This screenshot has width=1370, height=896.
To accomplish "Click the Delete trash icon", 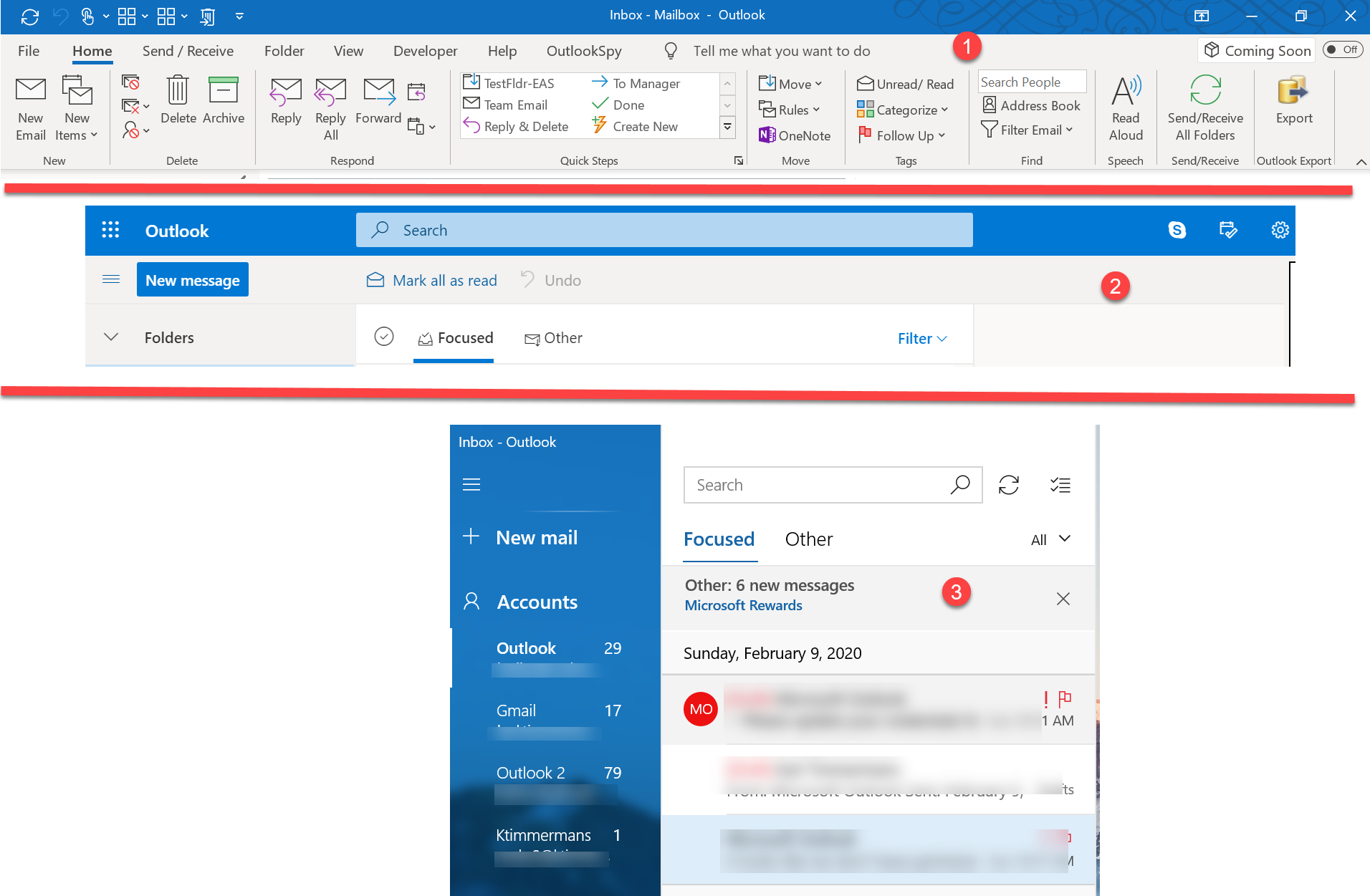I will [x=178, y=100].
